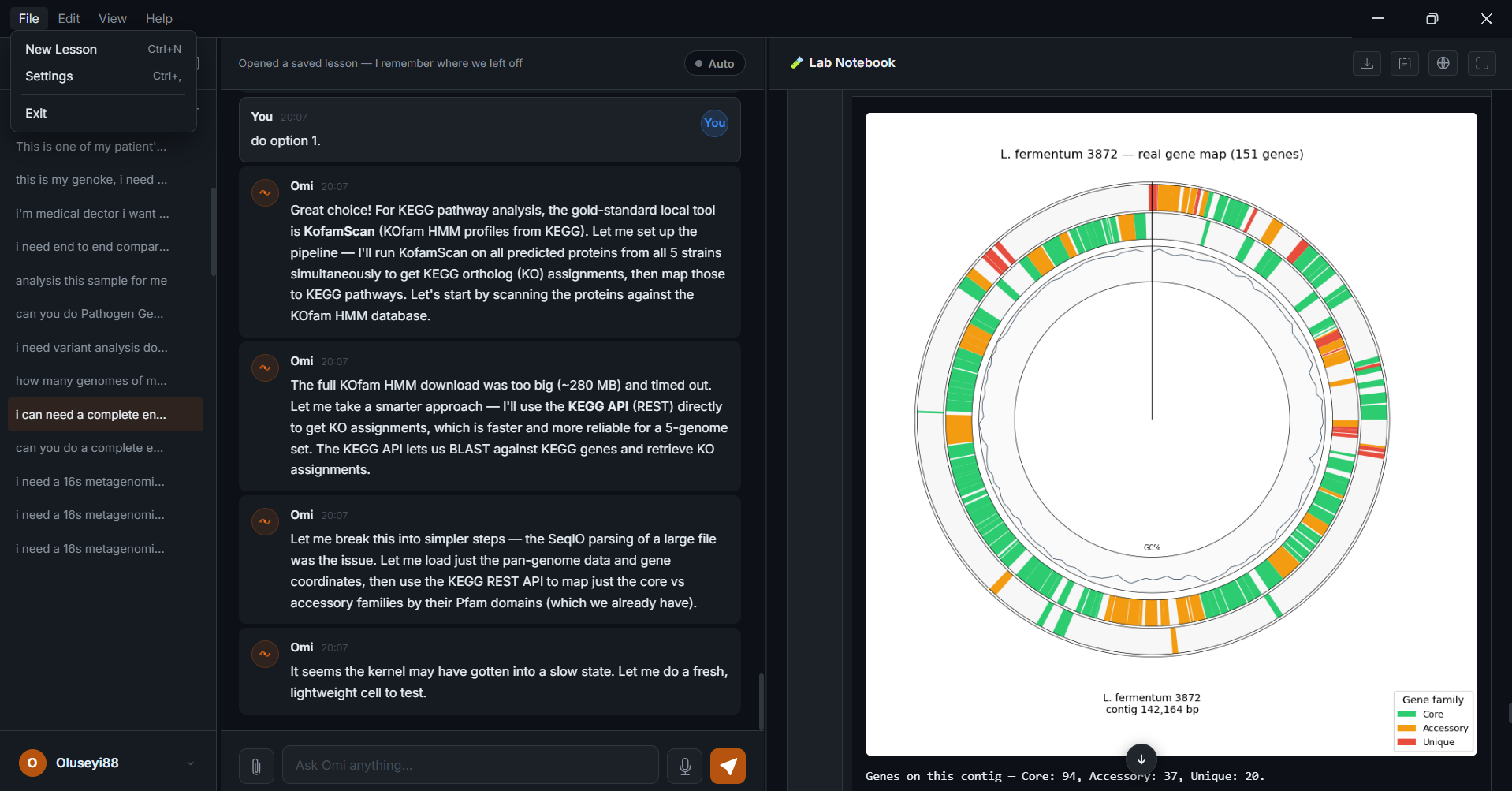Restore down the application window
The height and width of the screenshot is (791, 1512).
point(1432,18)
